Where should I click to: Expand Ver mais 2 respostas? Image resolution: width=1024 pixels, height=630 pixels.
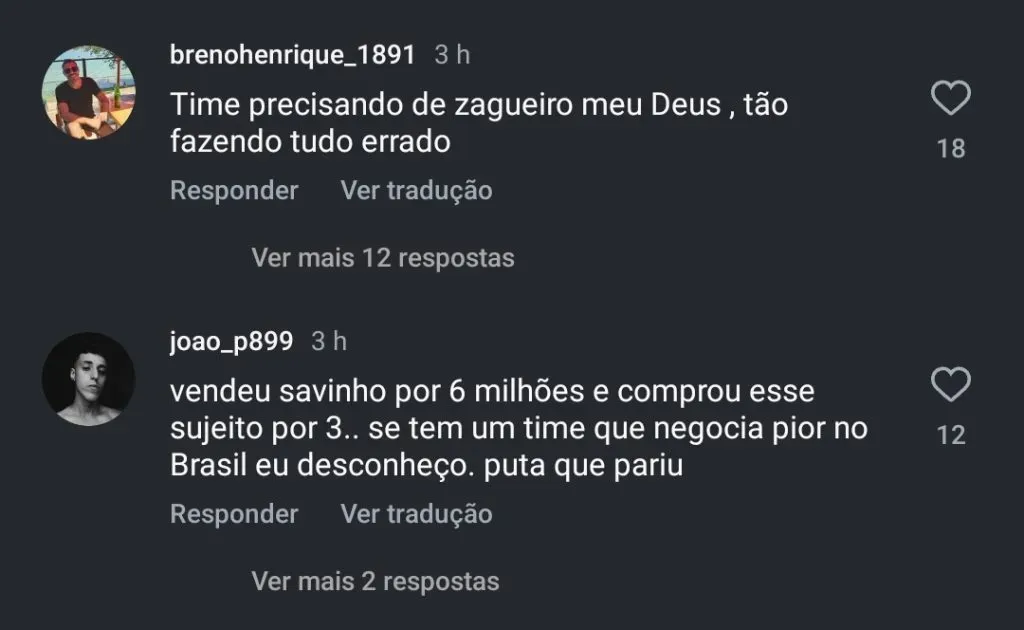[375, 581]
